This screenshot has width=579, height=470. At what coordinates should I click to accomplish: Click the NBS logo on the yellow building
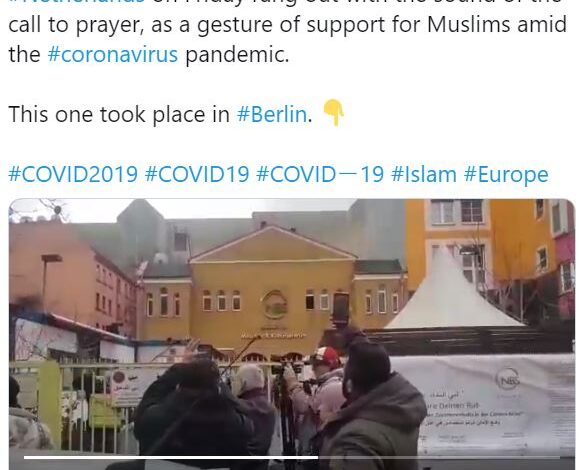[x=274, y=305]
